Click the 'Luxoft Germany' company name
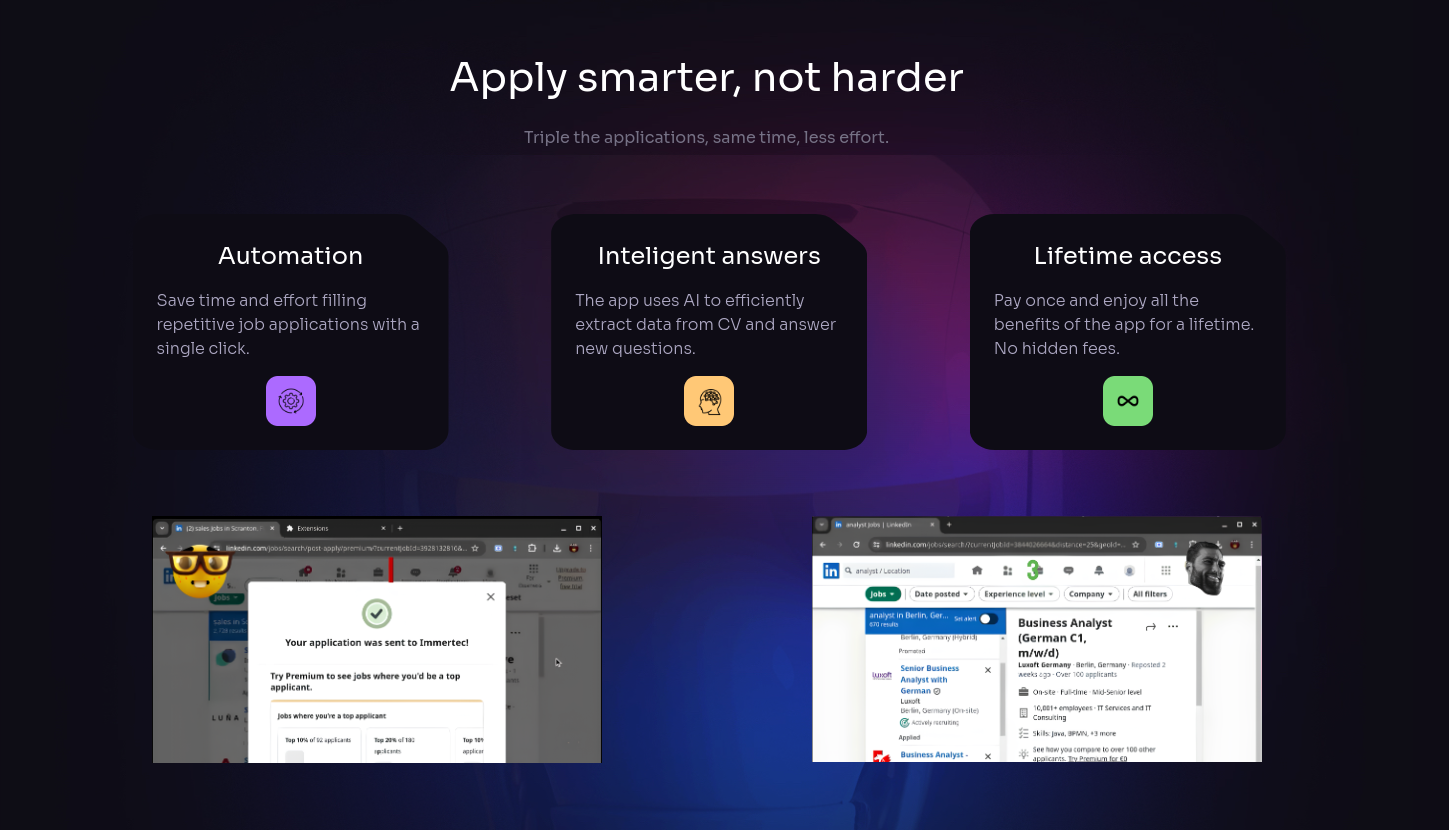 (1044, 665)
